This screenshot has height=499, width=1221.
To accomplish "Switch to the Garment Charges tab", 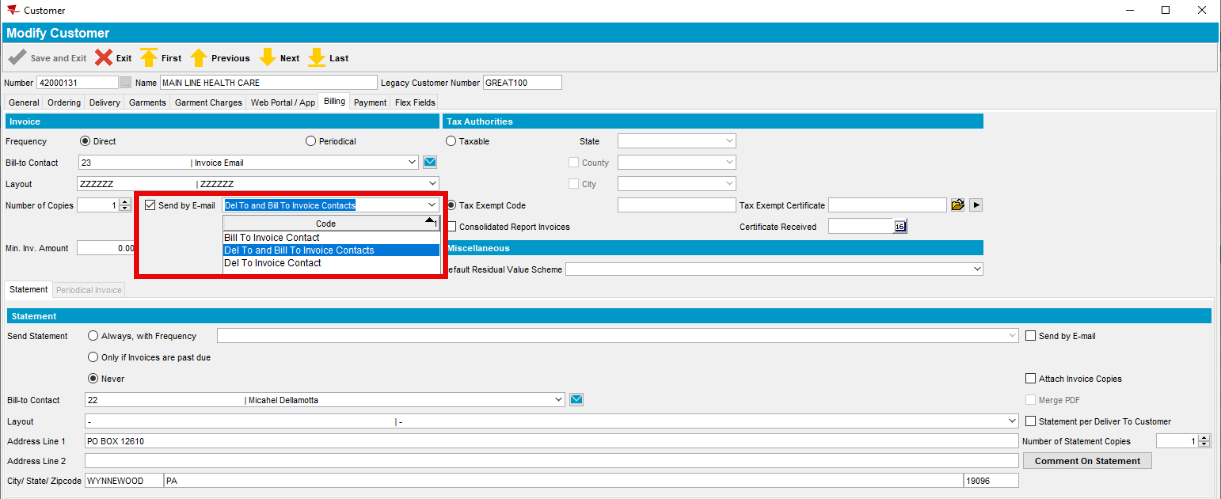I will coord(208,102).
